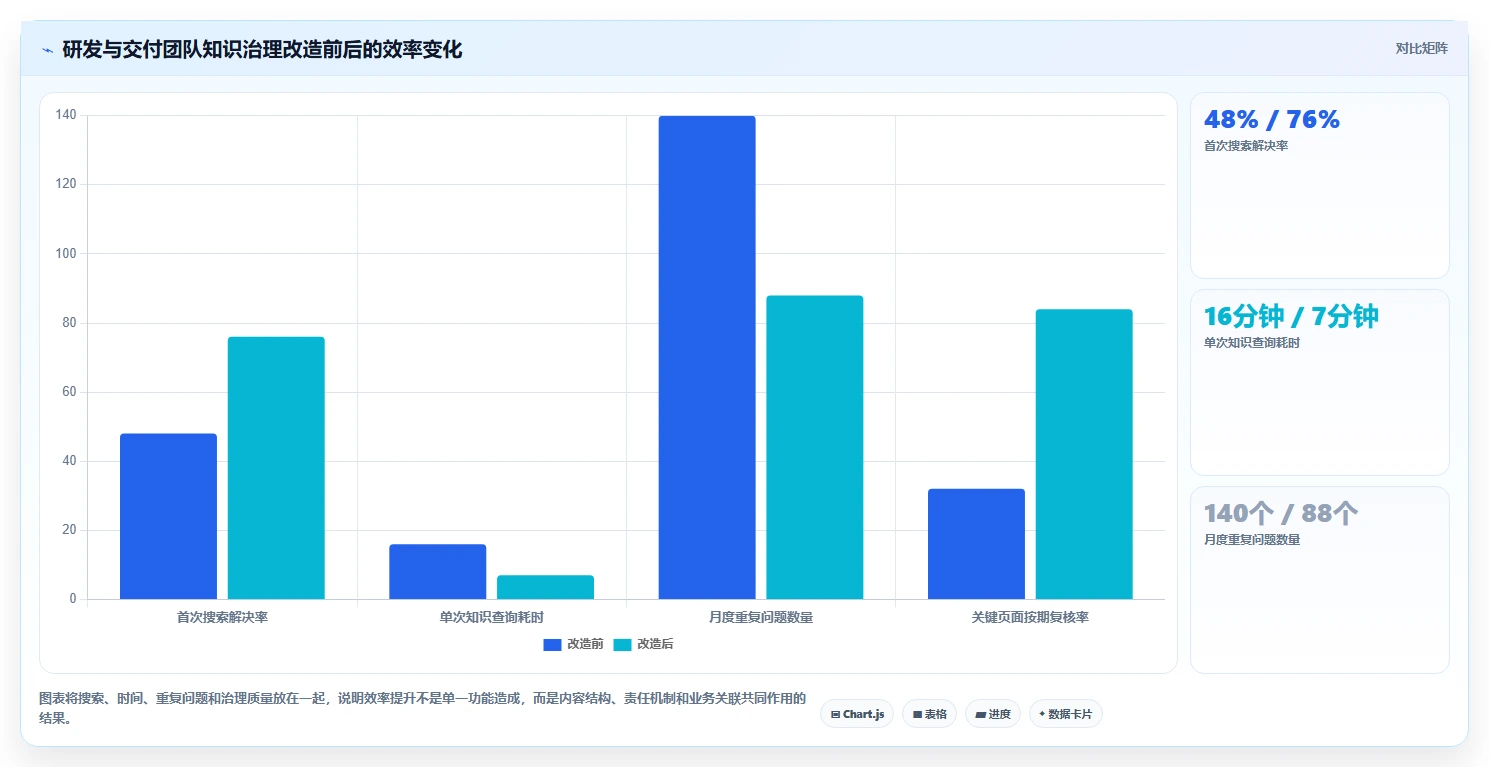Toggle the 改造后 legend item

coord(643,644)
